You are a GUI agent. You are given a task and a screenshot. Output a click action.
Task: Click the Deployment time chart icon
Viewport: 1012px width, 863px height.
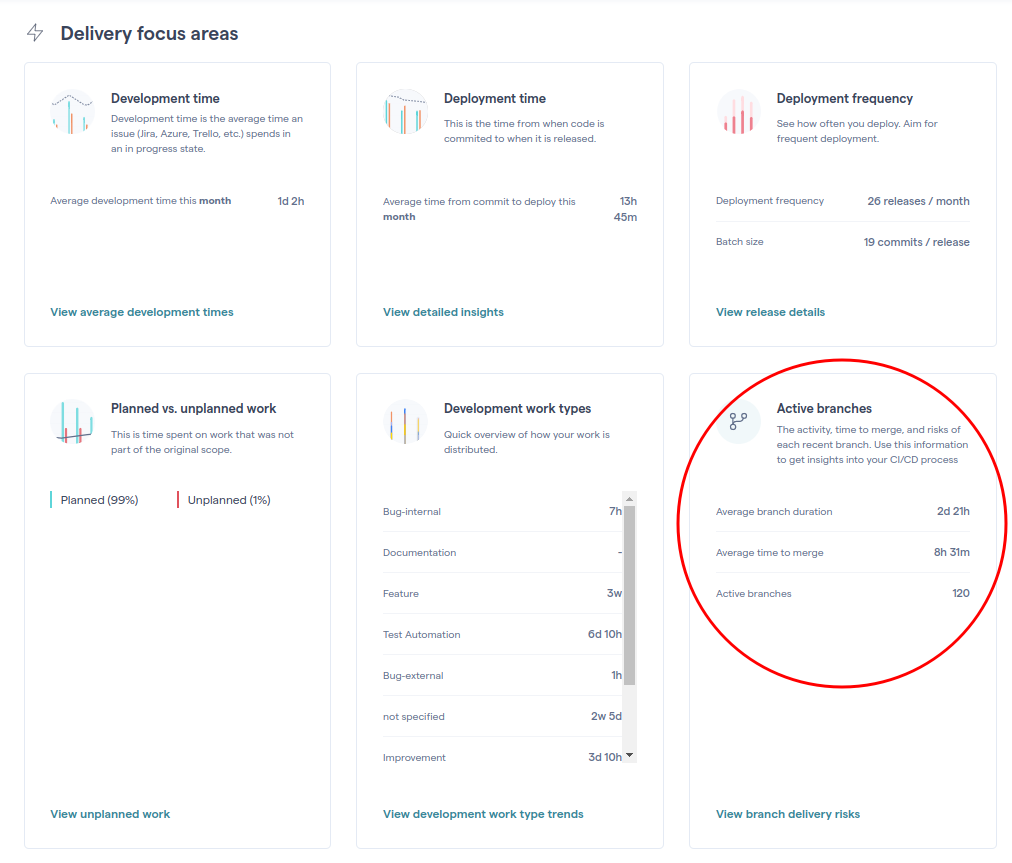tap(405, 112)
